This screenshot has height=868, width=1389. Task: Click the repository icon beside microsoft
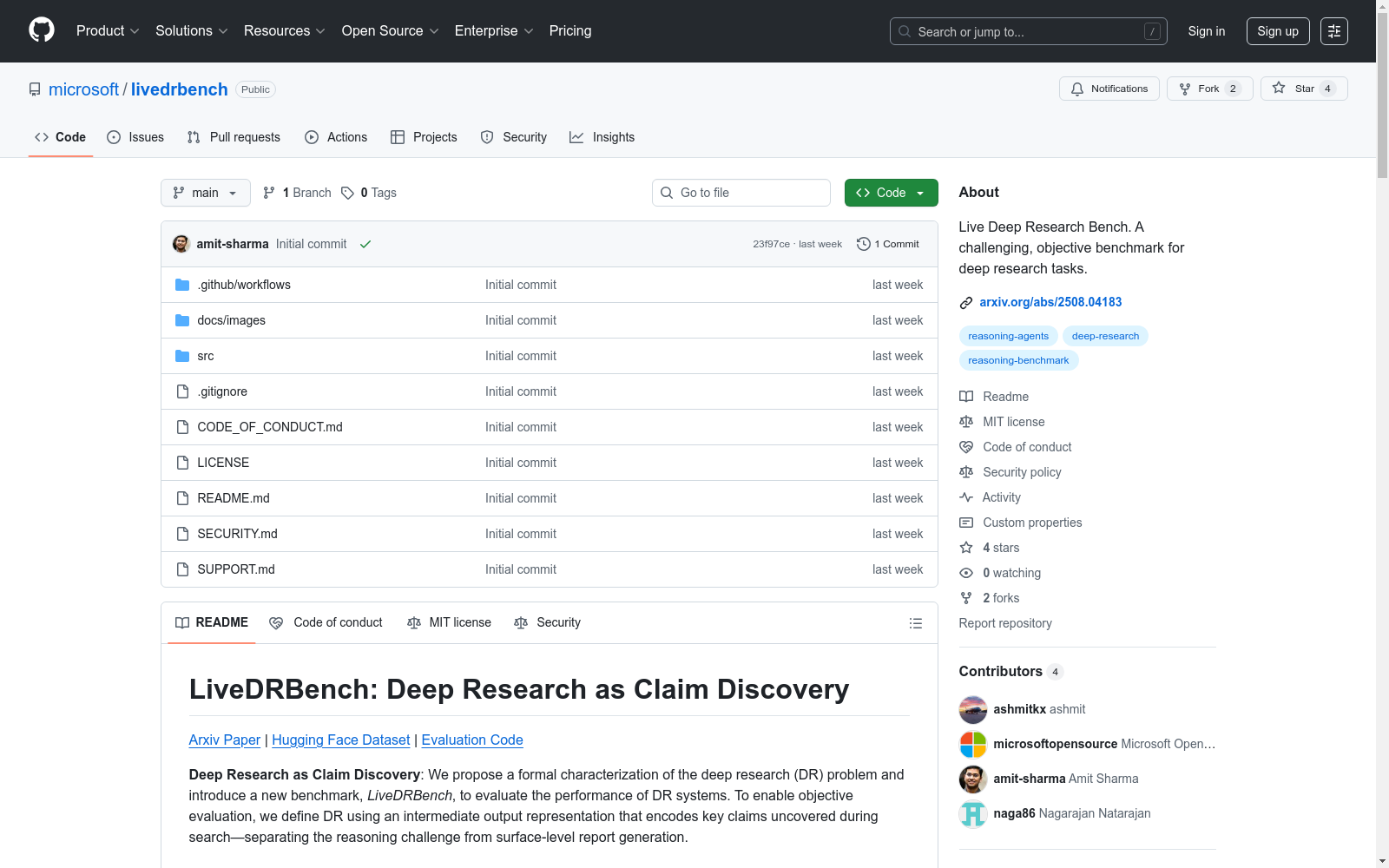pyautogui.click(x=35, y=89)
